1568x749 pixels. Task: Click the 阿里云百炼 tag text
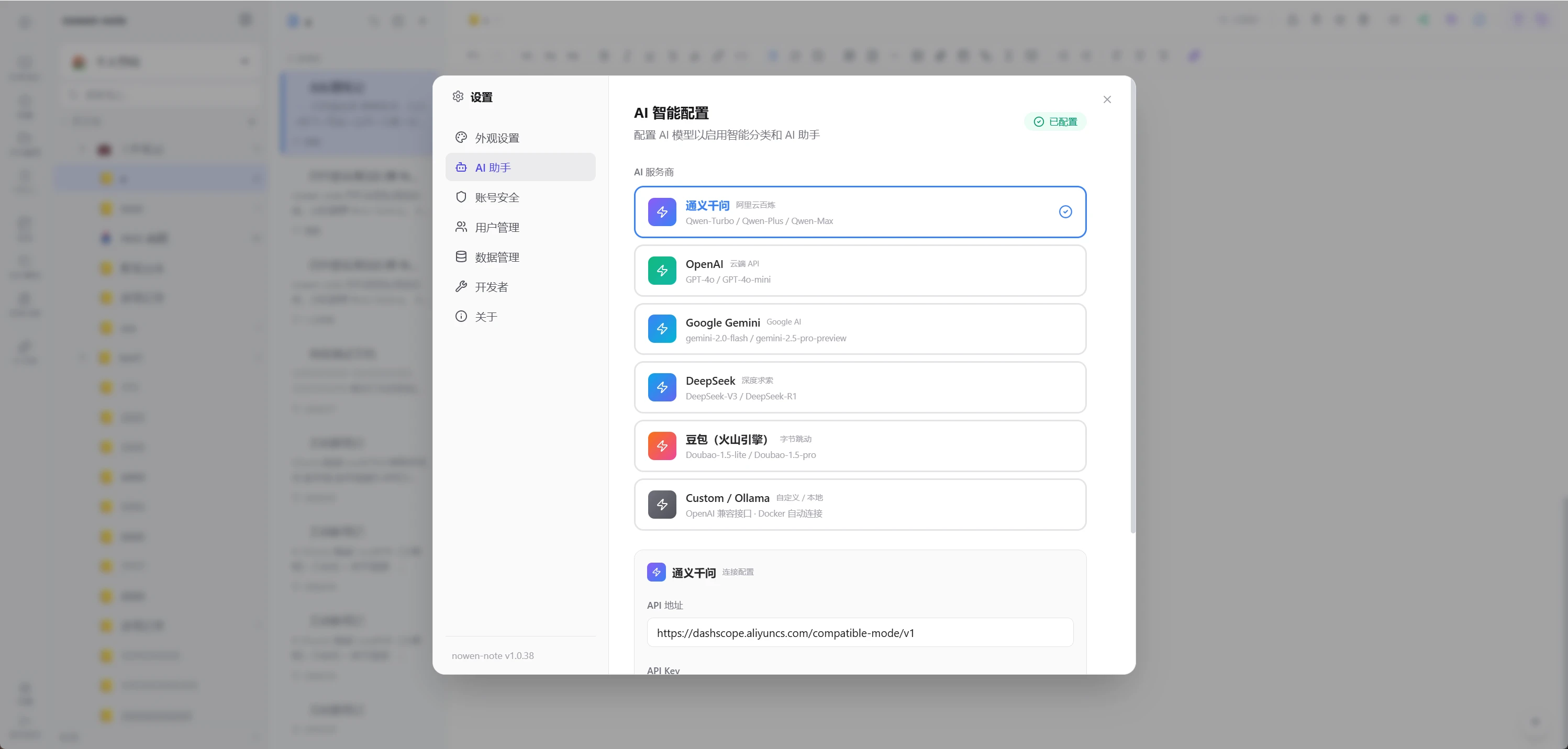click(x=755, y=205)
